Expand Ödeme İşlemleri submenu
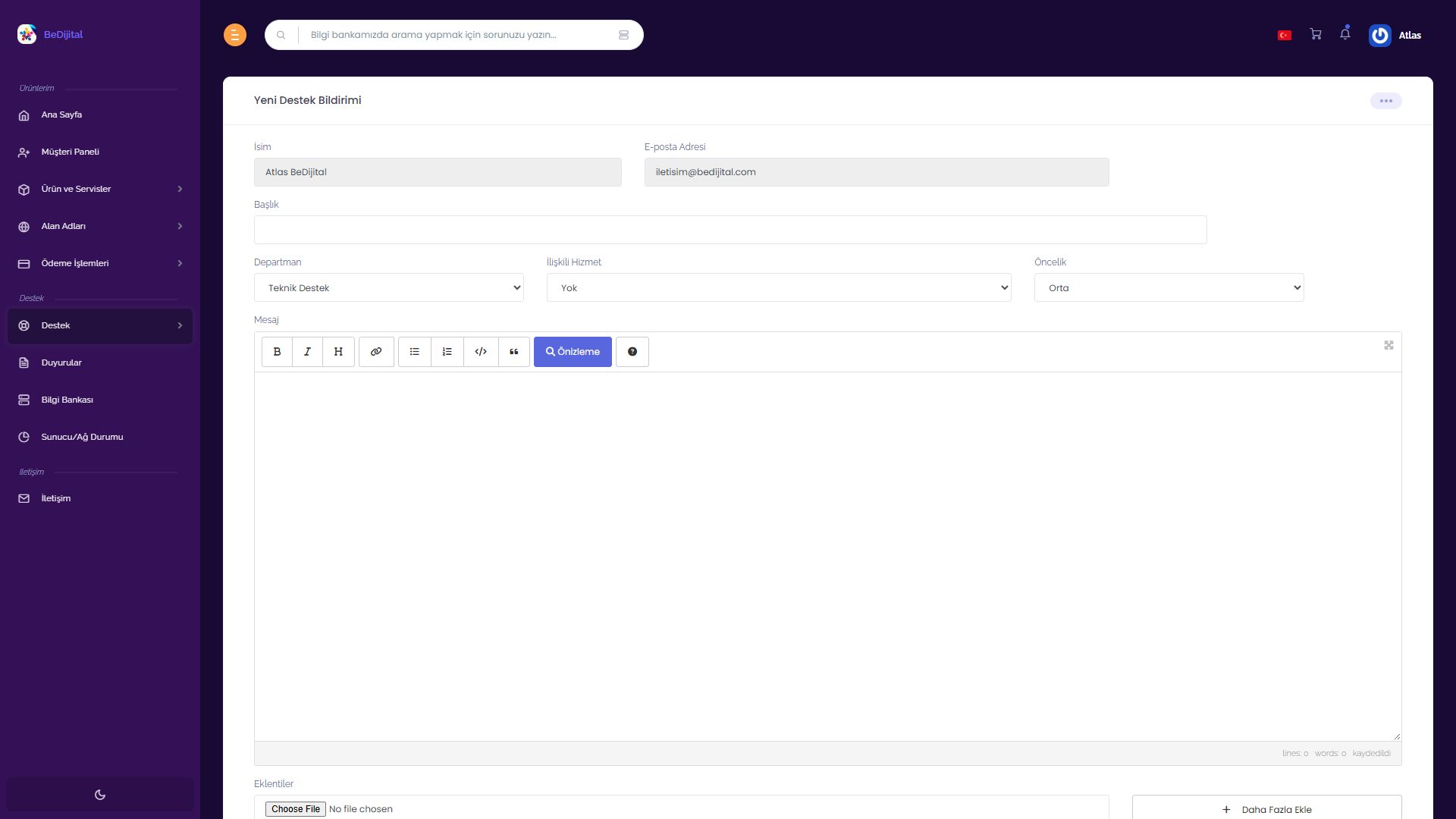Image resolution: width=1456 pixels, height=819 pixels. coord(100,263)
